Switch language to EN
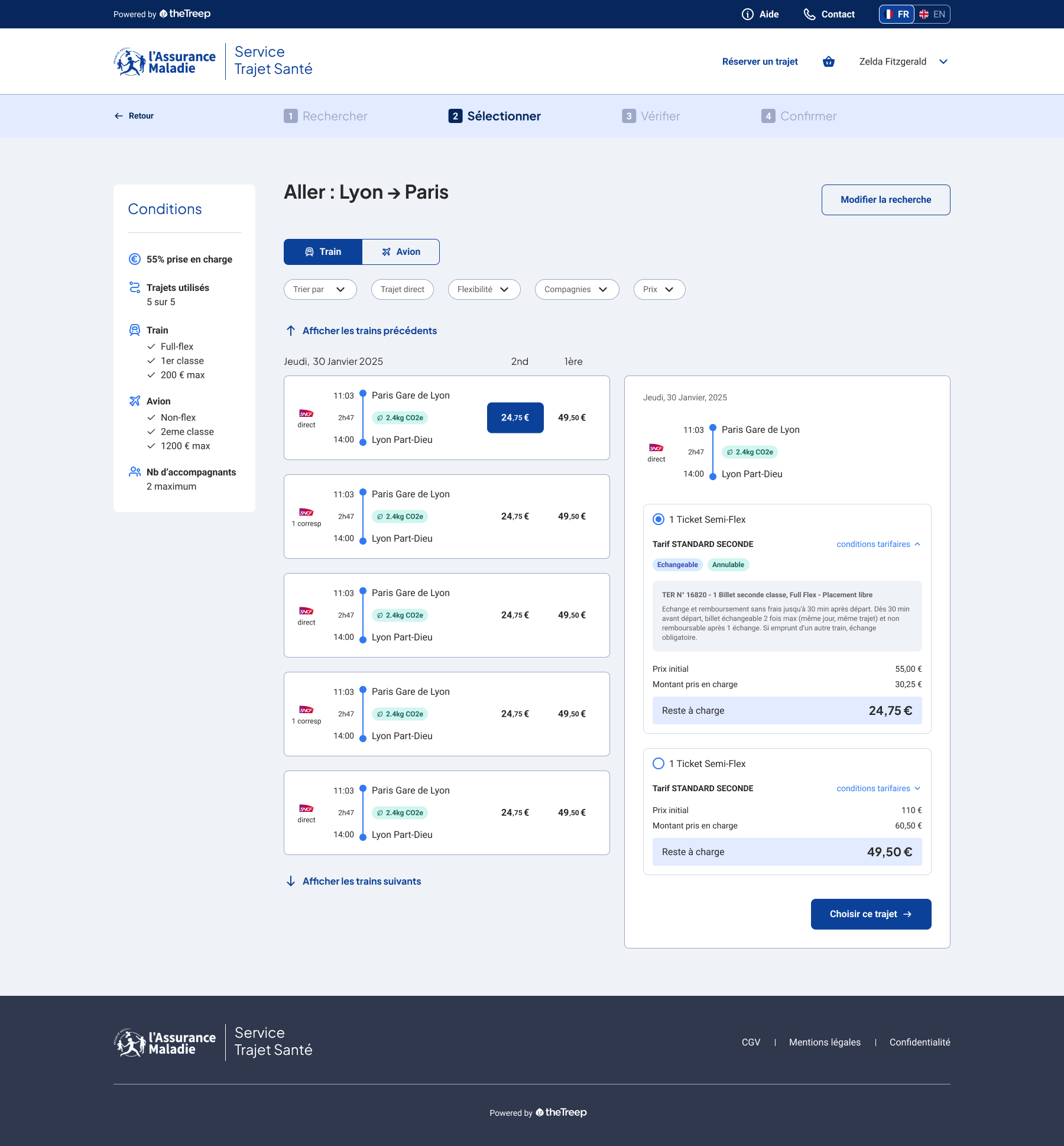The image size is (1064, 1146). pos(932,14)
